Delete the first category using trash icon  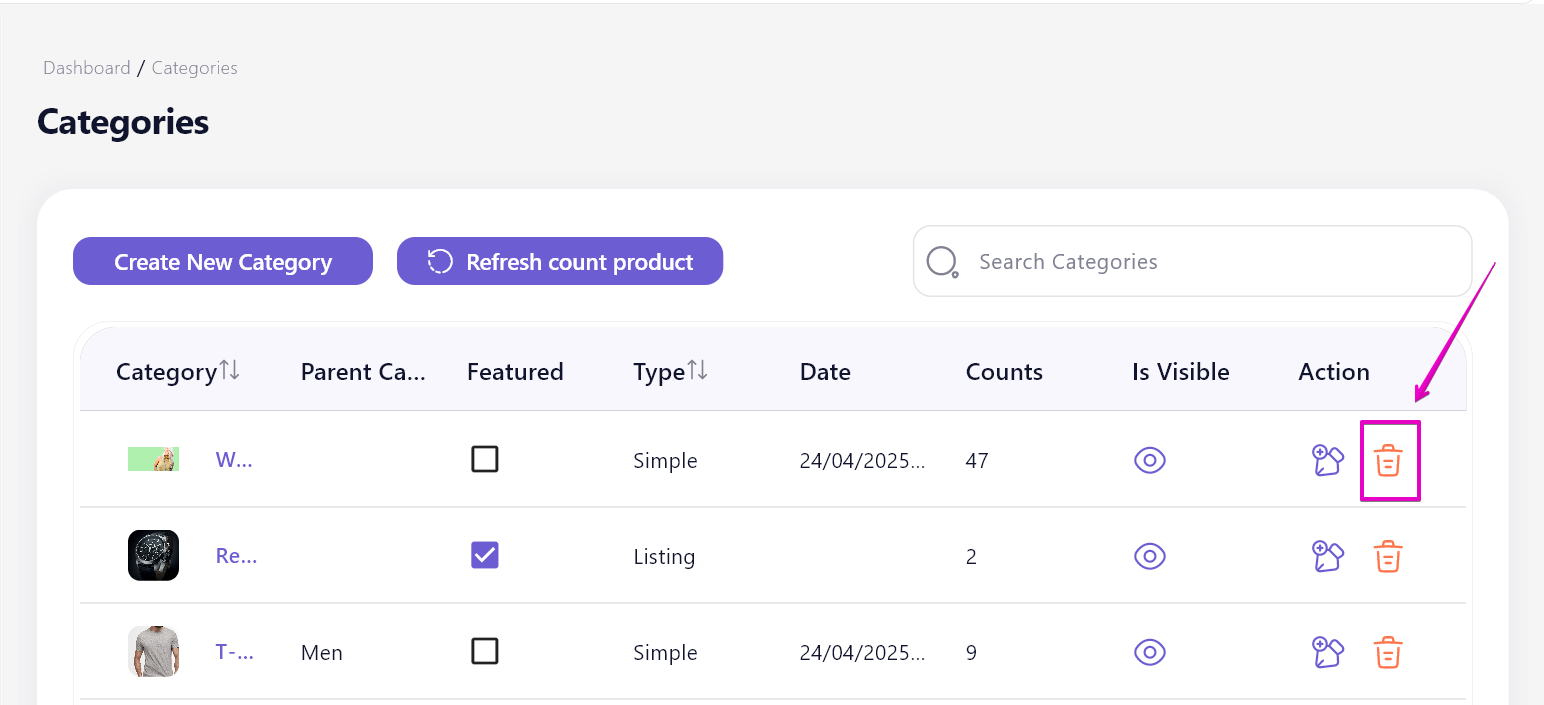coord(1387,461)
